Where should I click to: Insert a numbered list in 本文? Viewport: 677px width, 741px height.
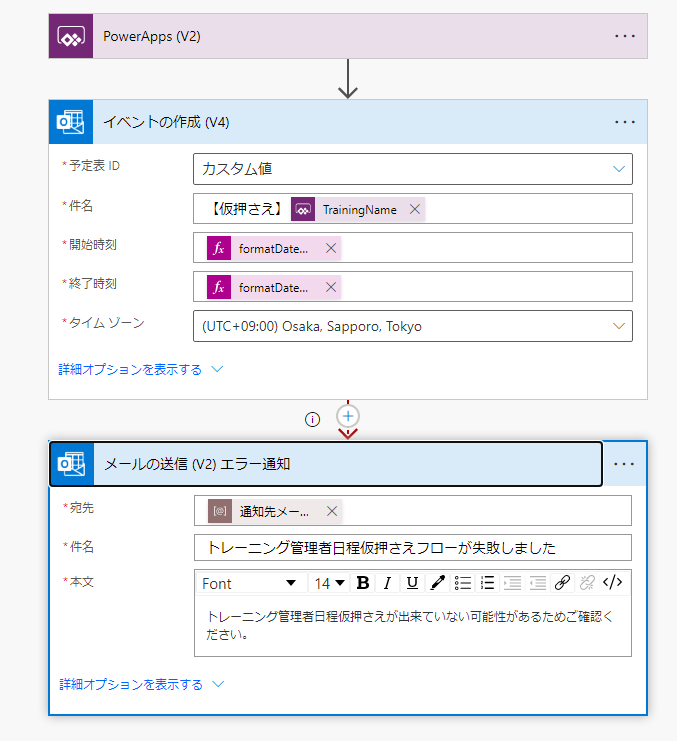pos(488,583)
